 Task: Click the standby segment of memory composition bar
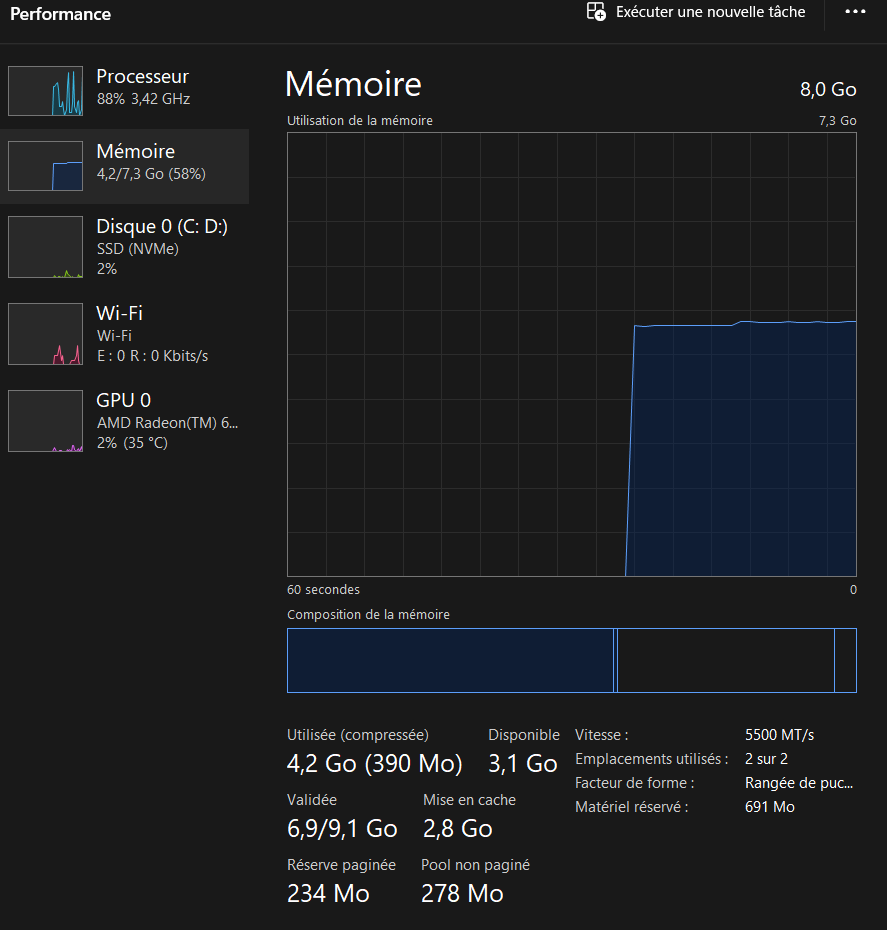point(725,660)
